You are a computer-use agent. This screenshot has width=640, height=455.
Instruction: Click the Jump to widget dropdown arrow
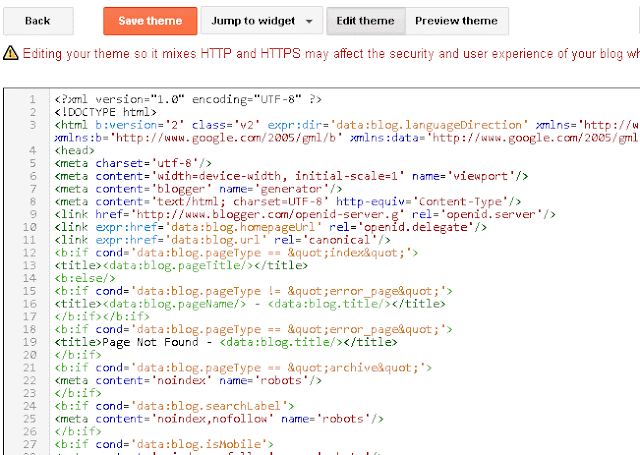coord(309,21)
